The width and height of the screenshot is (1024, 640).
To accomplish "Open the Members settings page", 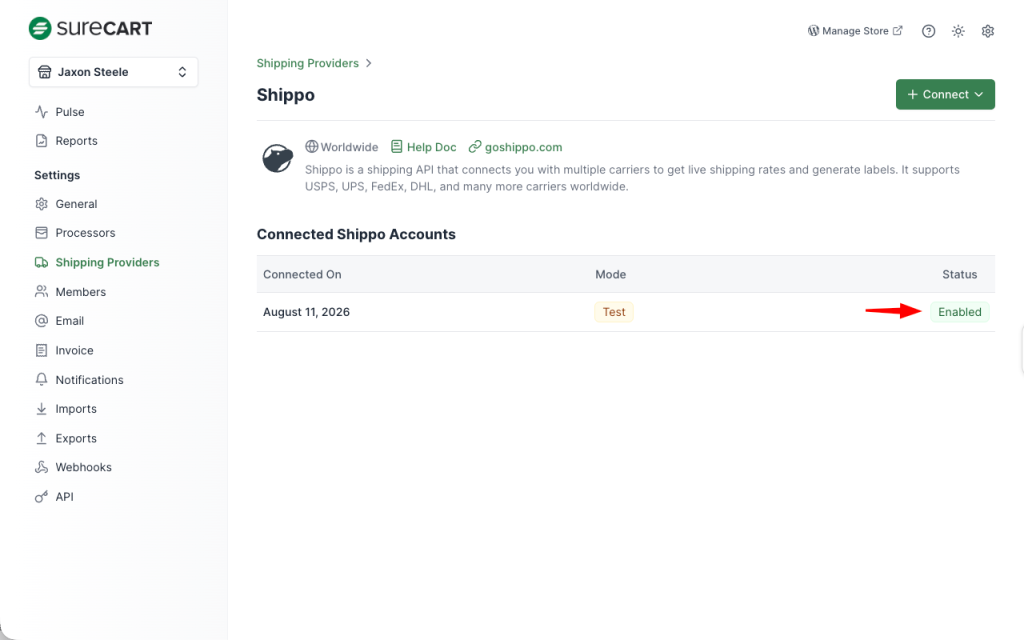I will point(80,292).
